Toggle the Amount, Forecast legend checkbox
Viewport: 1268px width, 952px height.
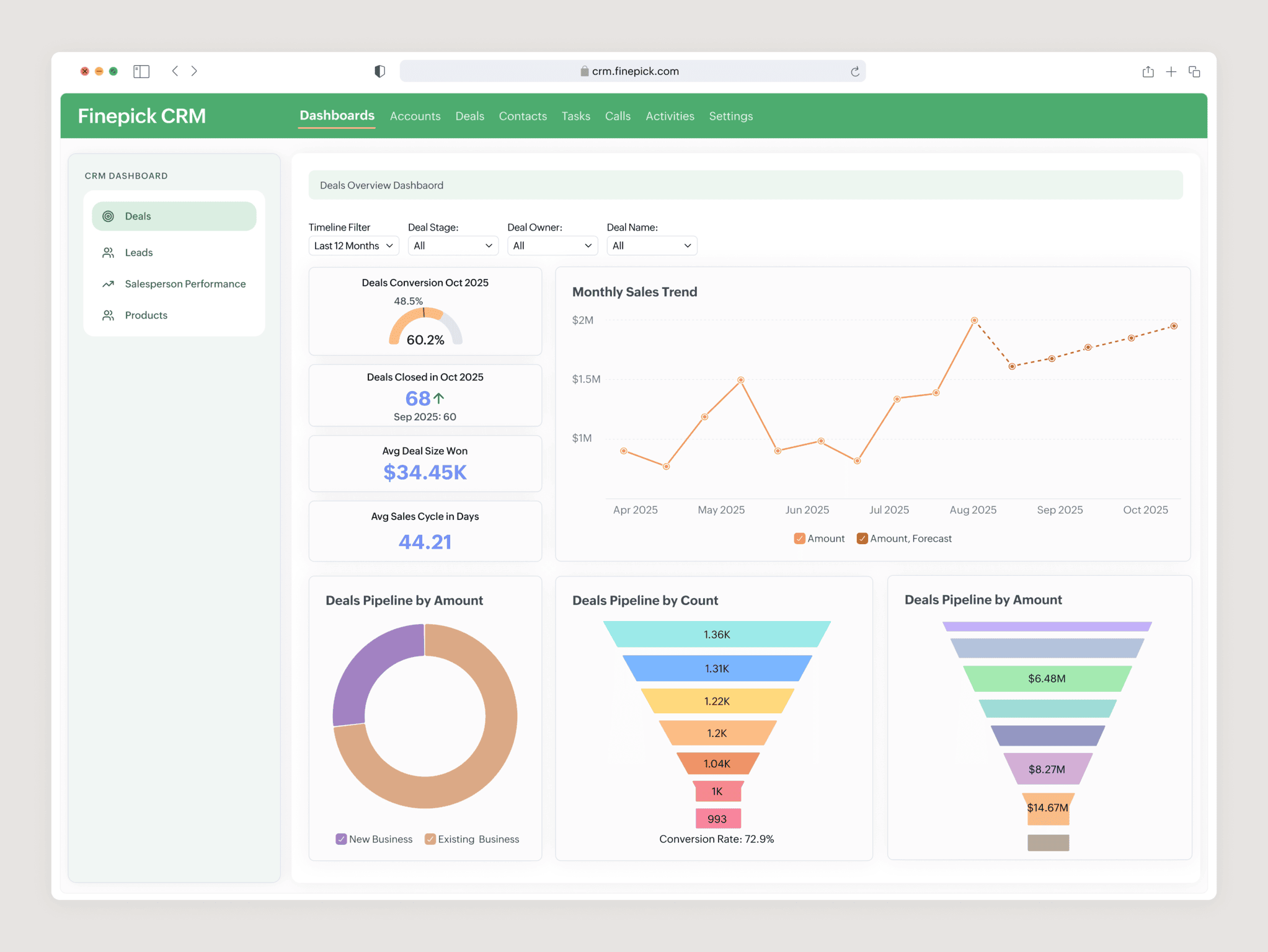click(x=862, y=538)
